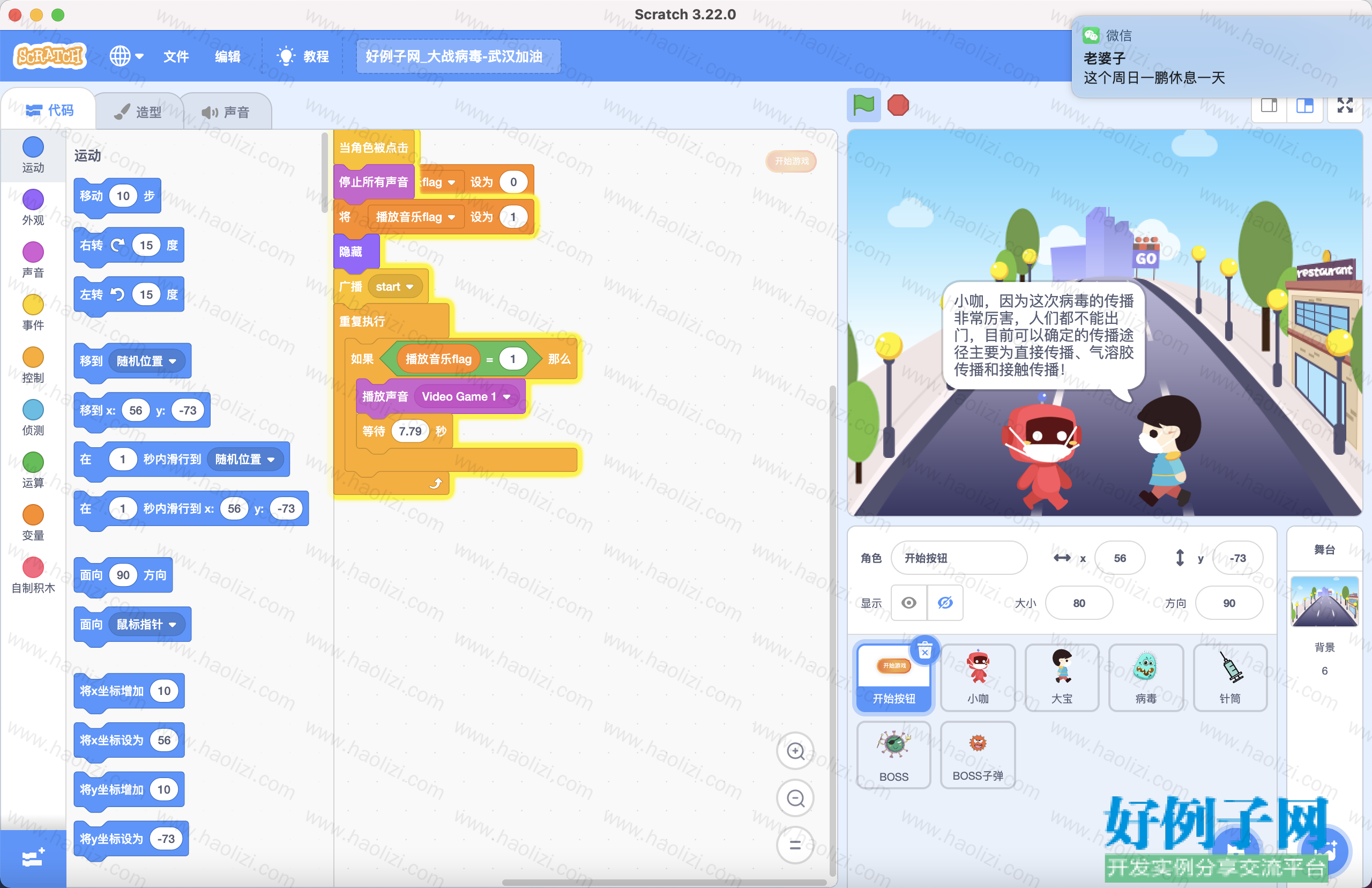Open the 微信 notification from 老婆子

(x=1220, y=57)
